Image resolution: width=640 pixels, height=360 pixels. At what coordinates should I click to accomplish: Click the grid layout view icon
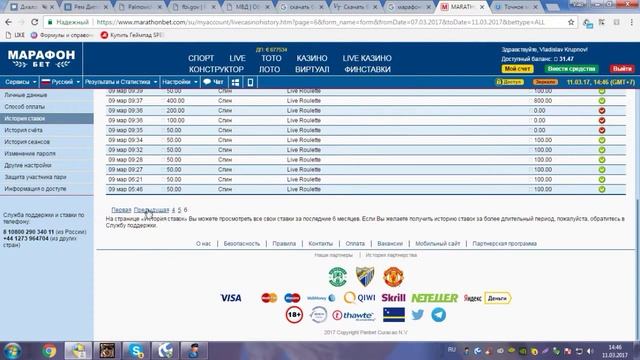click(x=236, y=82)
